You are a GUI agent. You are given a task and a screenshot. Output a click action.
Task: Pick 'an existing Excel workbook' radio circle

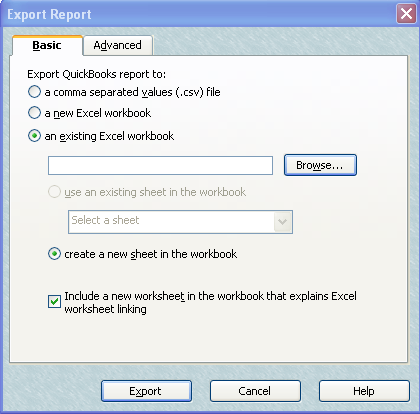[x=34, y=136]
